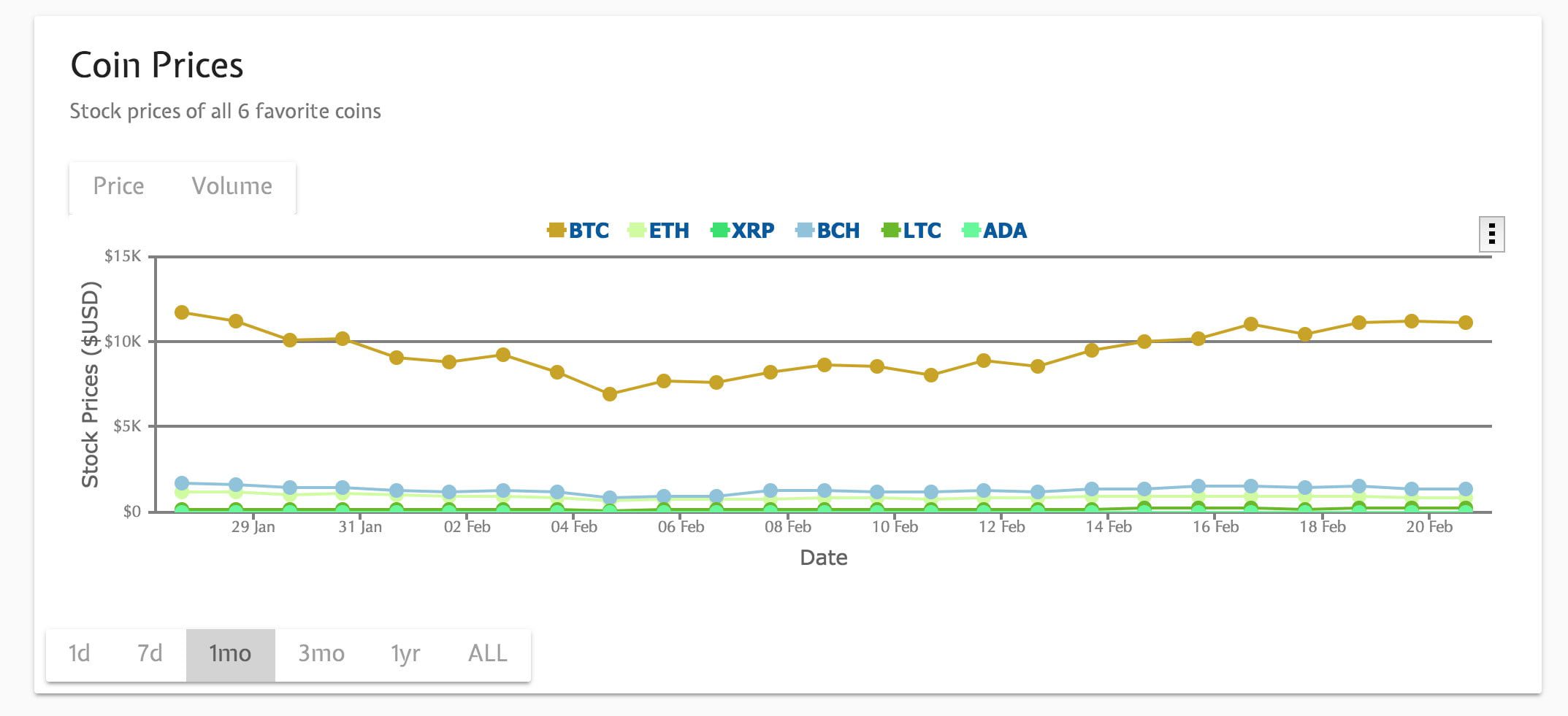Click the last BTC data point

click(x=1465, y=323)
